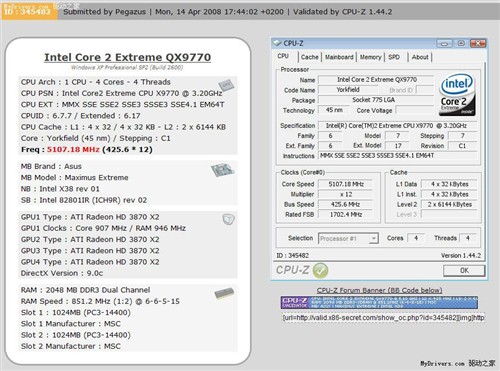
Task: Switch to the CPU tab
Action: [x=283, y=56]
